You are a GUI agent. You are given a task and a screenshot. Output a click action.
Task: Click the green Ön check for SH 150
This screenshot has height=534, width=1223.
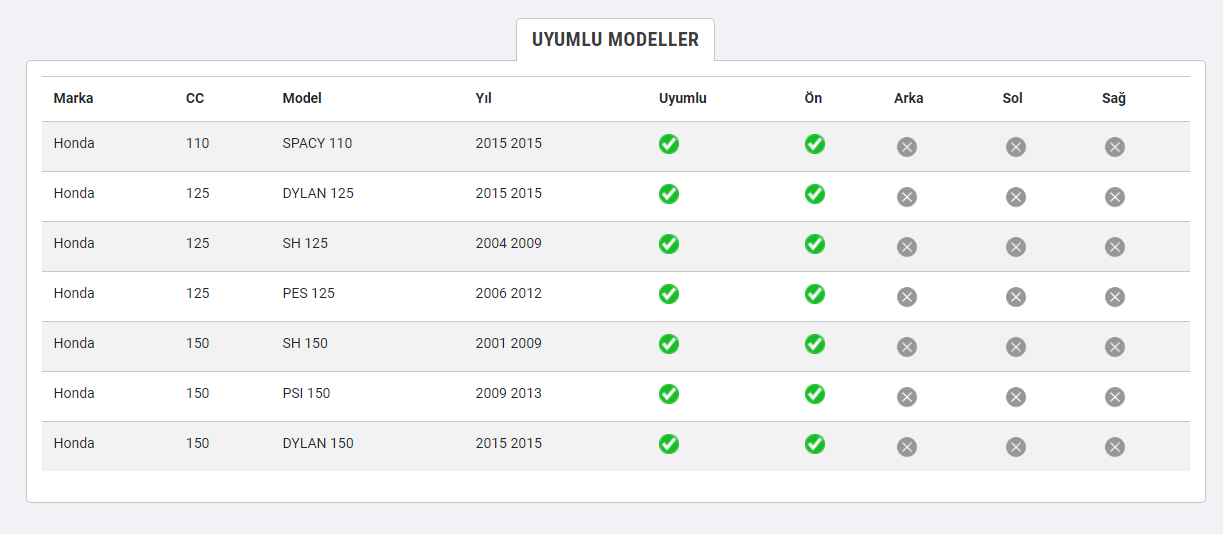[815, 344]
